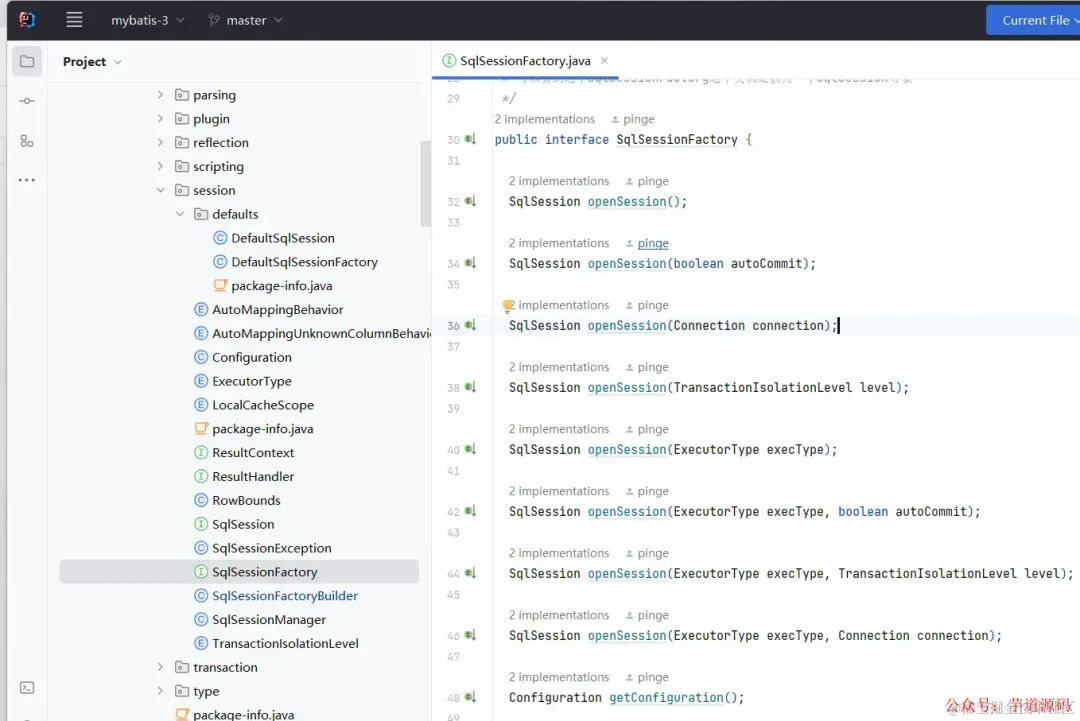Open the Commit tool window icon
Viewport: 1080px width, 721px height.
click(27, 101)
